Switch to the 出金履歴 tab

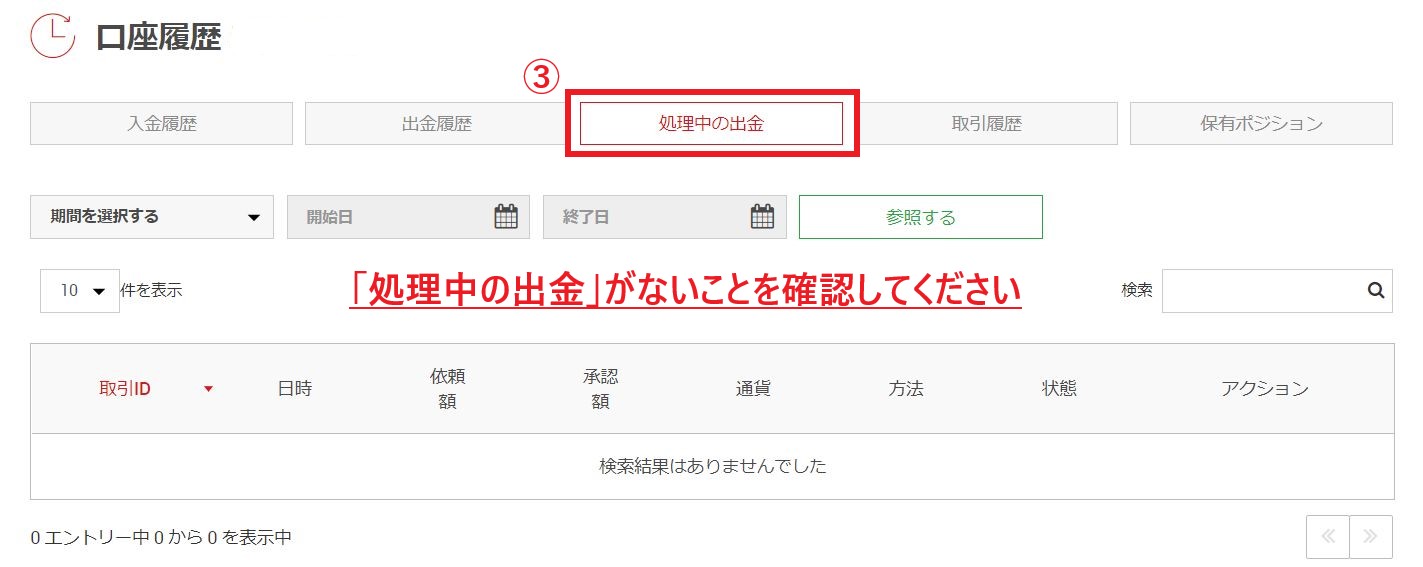tap(436, 124)
